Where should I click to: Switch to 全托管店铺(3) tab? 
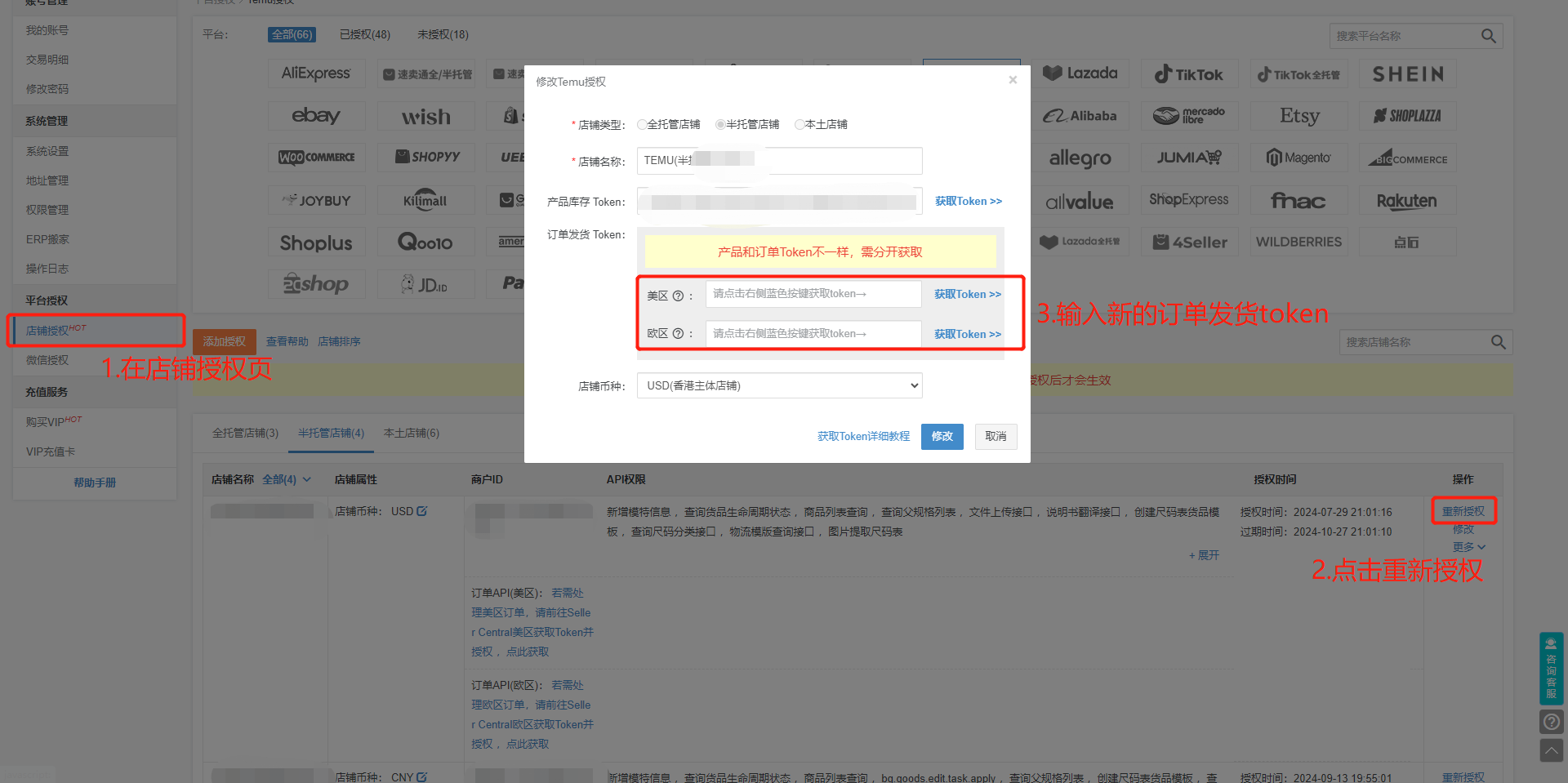tap(245, 433)
